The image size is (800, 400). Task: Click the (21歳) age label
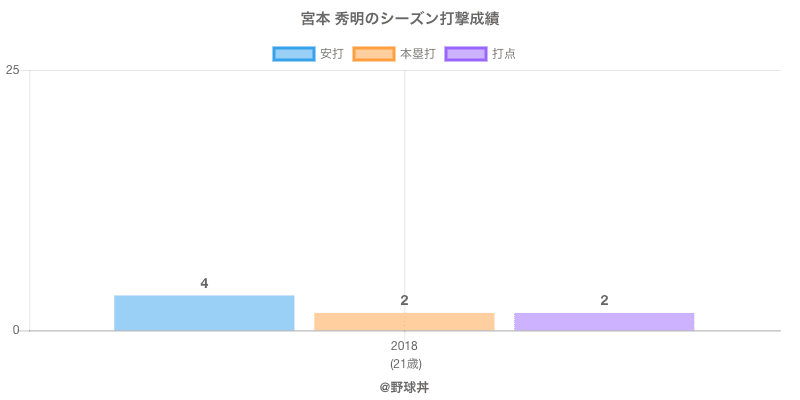[405, 363]
